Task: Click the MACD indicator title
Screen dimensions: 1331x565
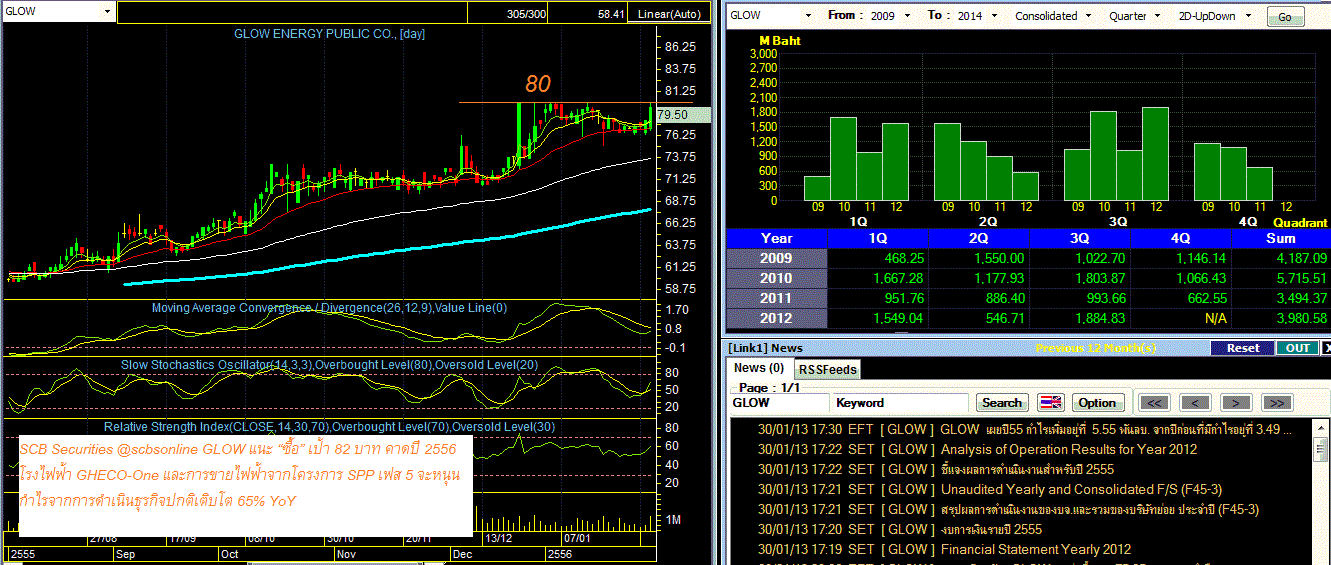Action: point(330,308)
